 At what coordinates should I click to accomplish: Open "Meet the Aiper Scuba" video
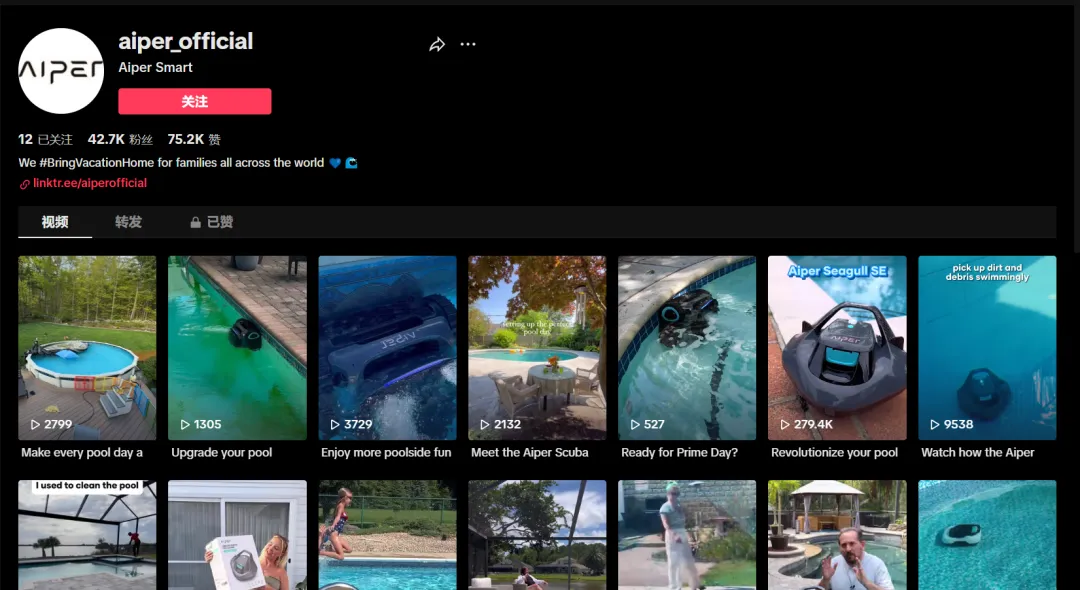[x=537, y=347]
